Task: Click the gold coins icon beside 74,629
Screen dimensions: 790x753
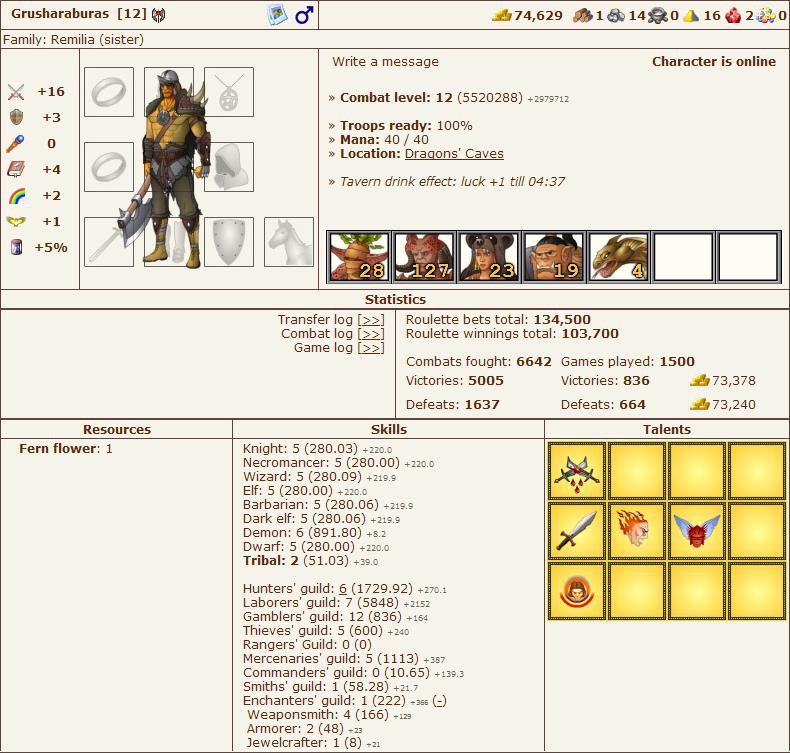Action: pyautogui.click(x=501, y=16)
